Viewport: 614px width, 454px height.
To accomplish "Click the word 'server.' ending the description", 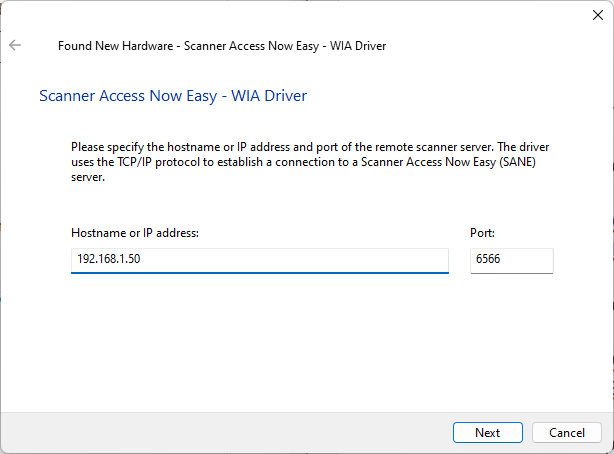I will click(88, 177).
